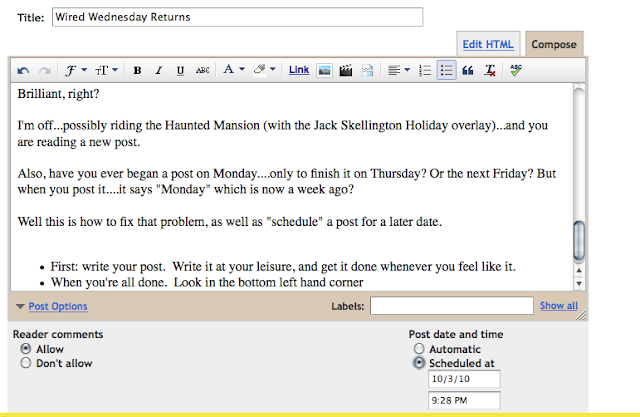Toggle underline formatting
640x417 pixels.
pyautogui.click(x=180, y=71)
